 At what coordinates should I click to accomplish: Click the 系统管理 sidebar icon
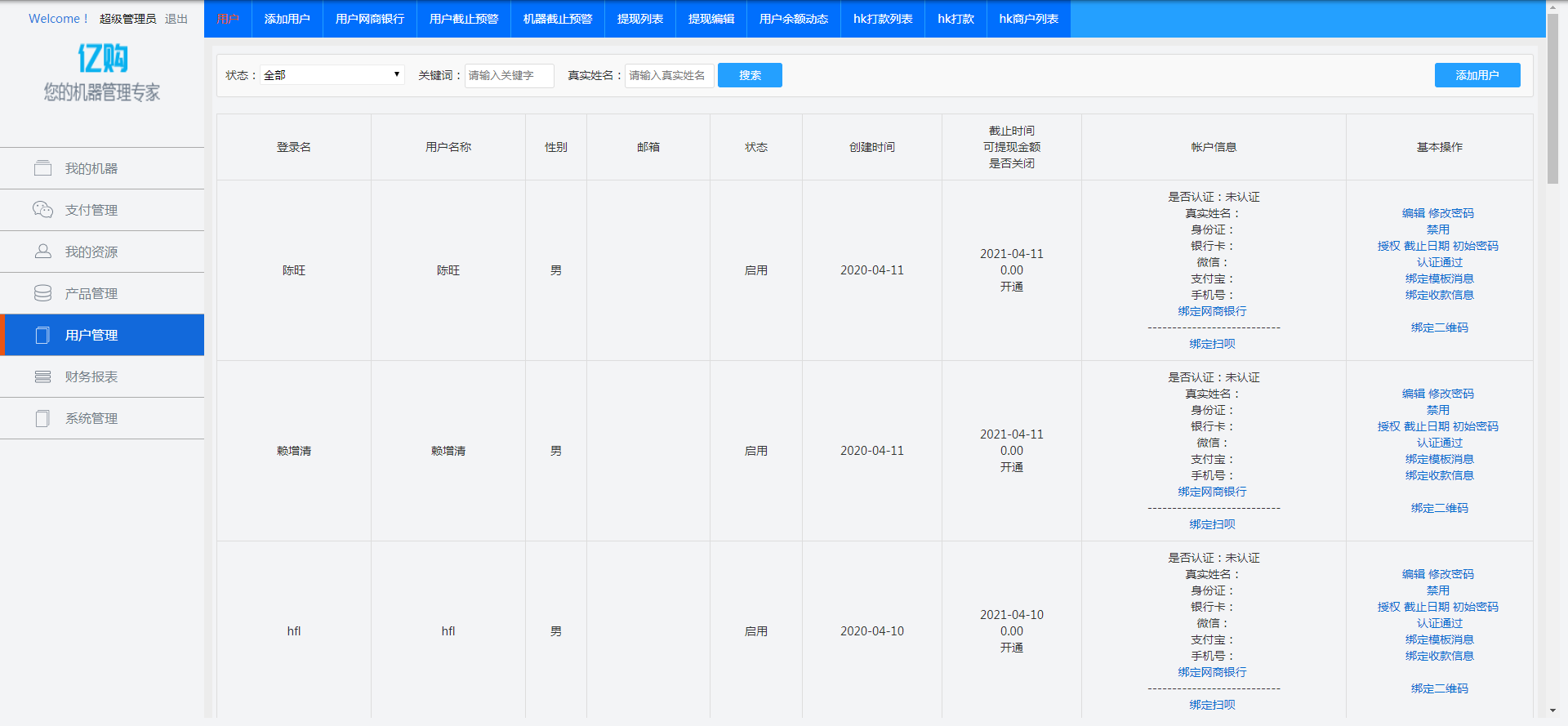[42, 418]
